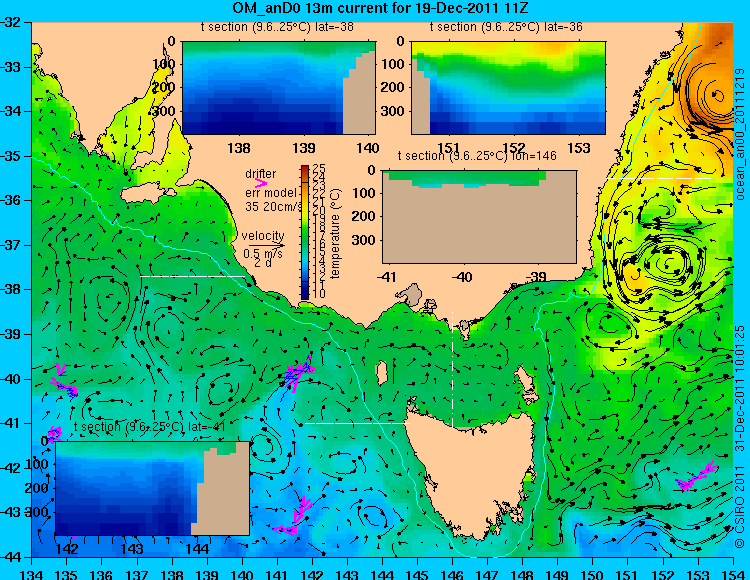Click the magenta drifter track near 141.5E, 40S
This screenshot has height=580, width=750.
299,373
